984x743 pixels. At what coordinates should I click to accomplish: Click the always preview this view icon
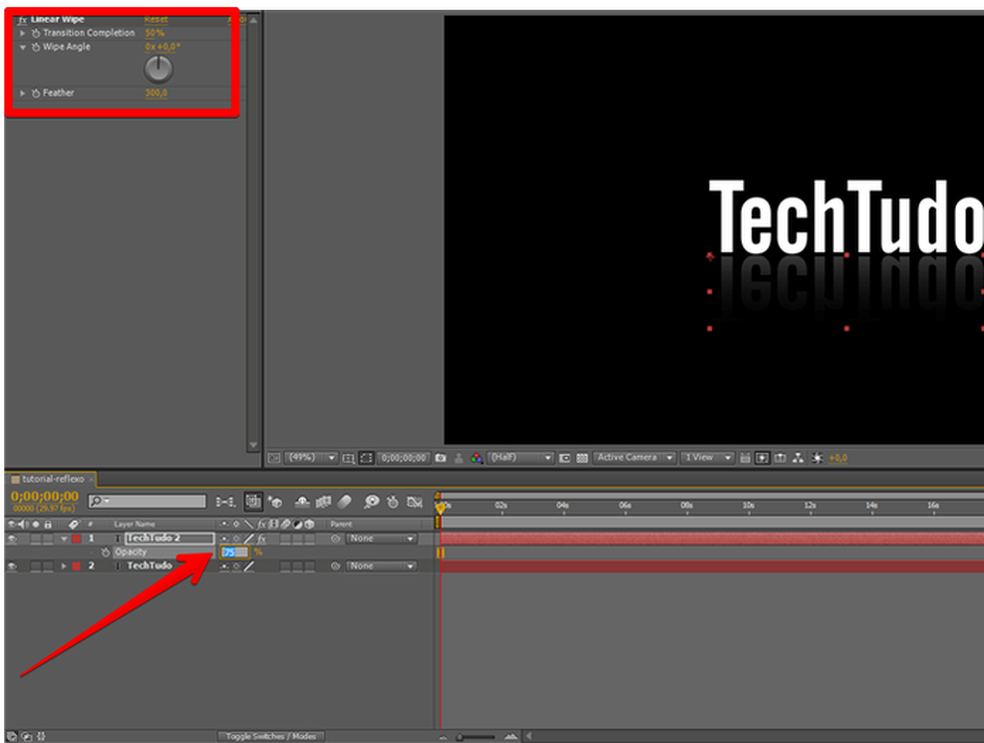[x=274, y=458]
